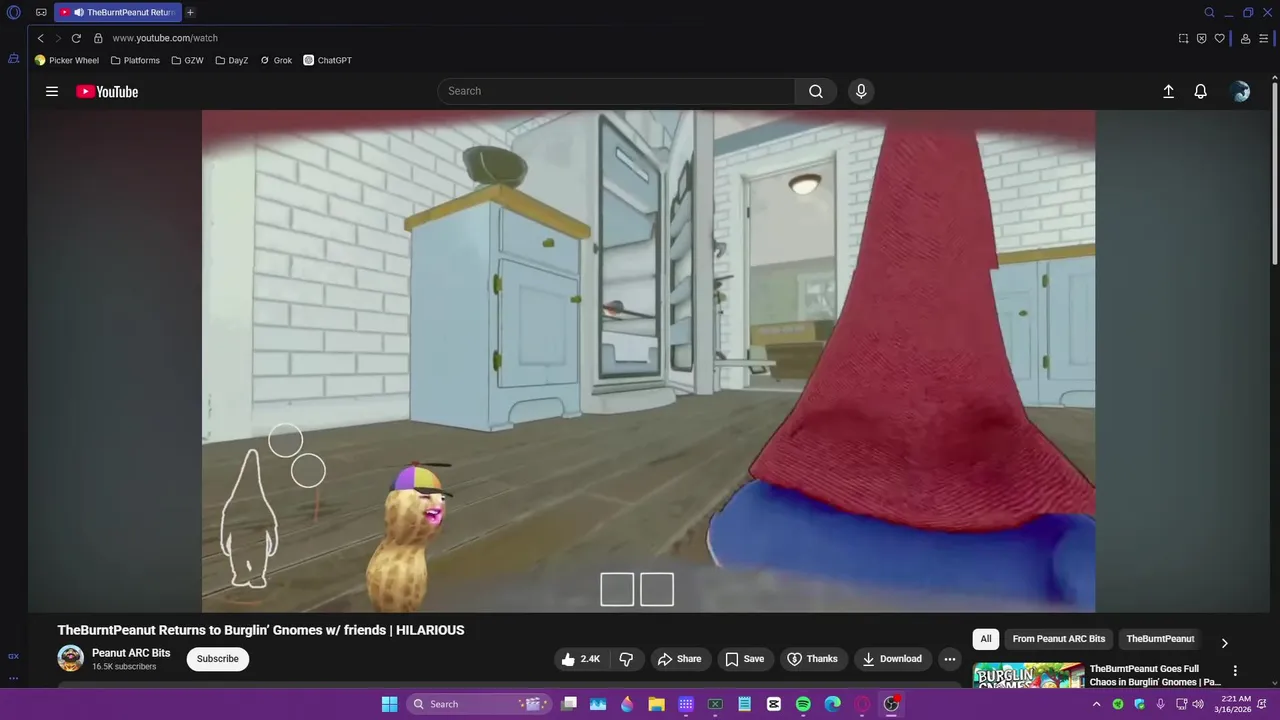Open the GZW bookmark folder
The height and width of the screenshot is (720, 1280).
(x=187, y=60)
